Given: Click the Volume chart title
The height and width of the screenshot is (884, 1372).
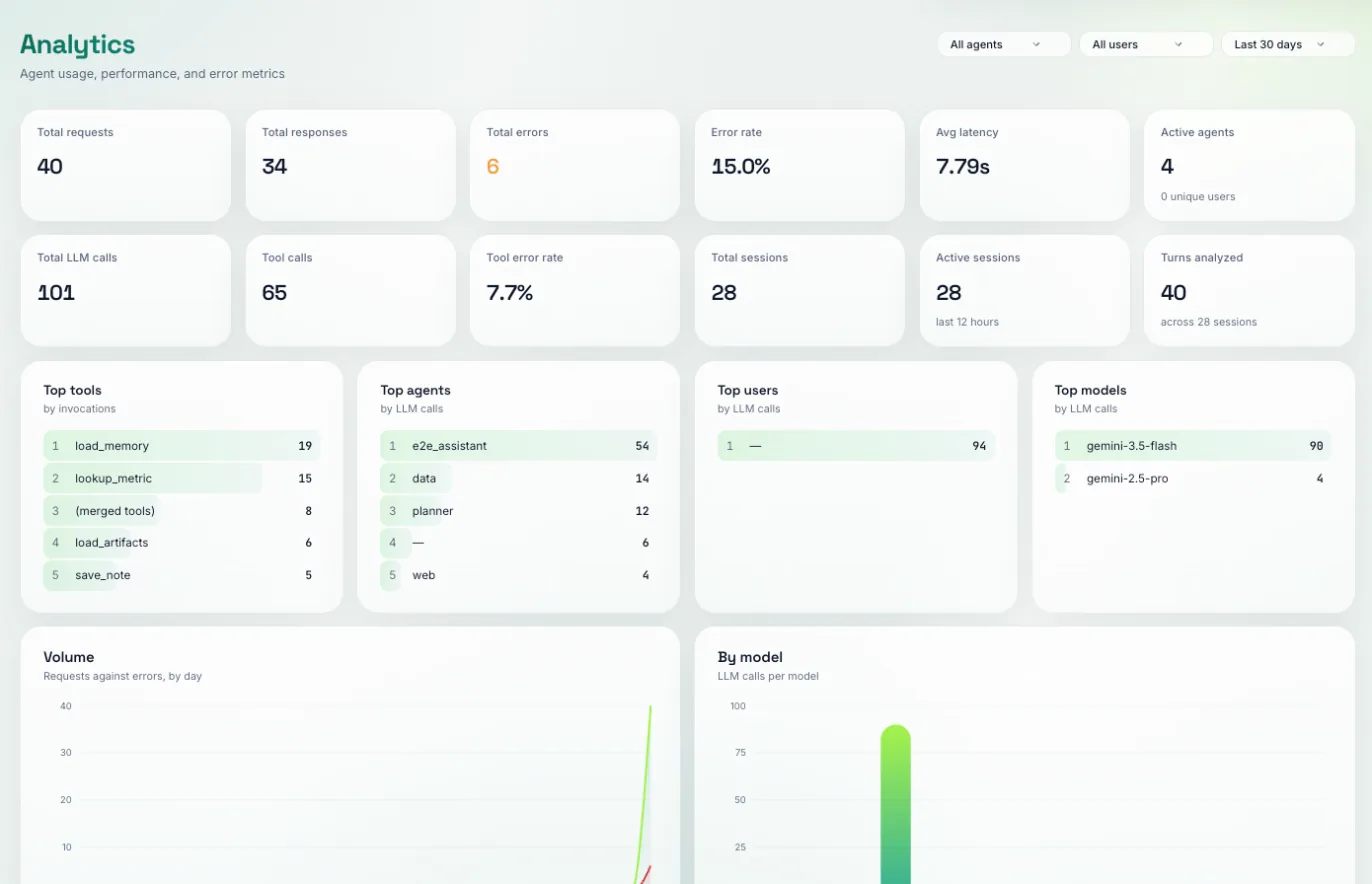Looking at the screenshot, I should coord(69,657).
